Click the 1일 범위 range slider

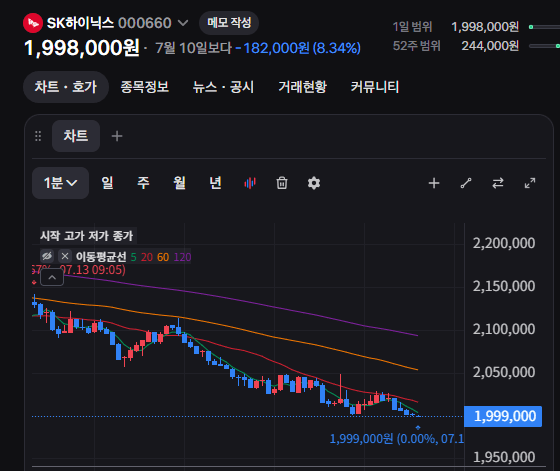[x=545, y=27]
